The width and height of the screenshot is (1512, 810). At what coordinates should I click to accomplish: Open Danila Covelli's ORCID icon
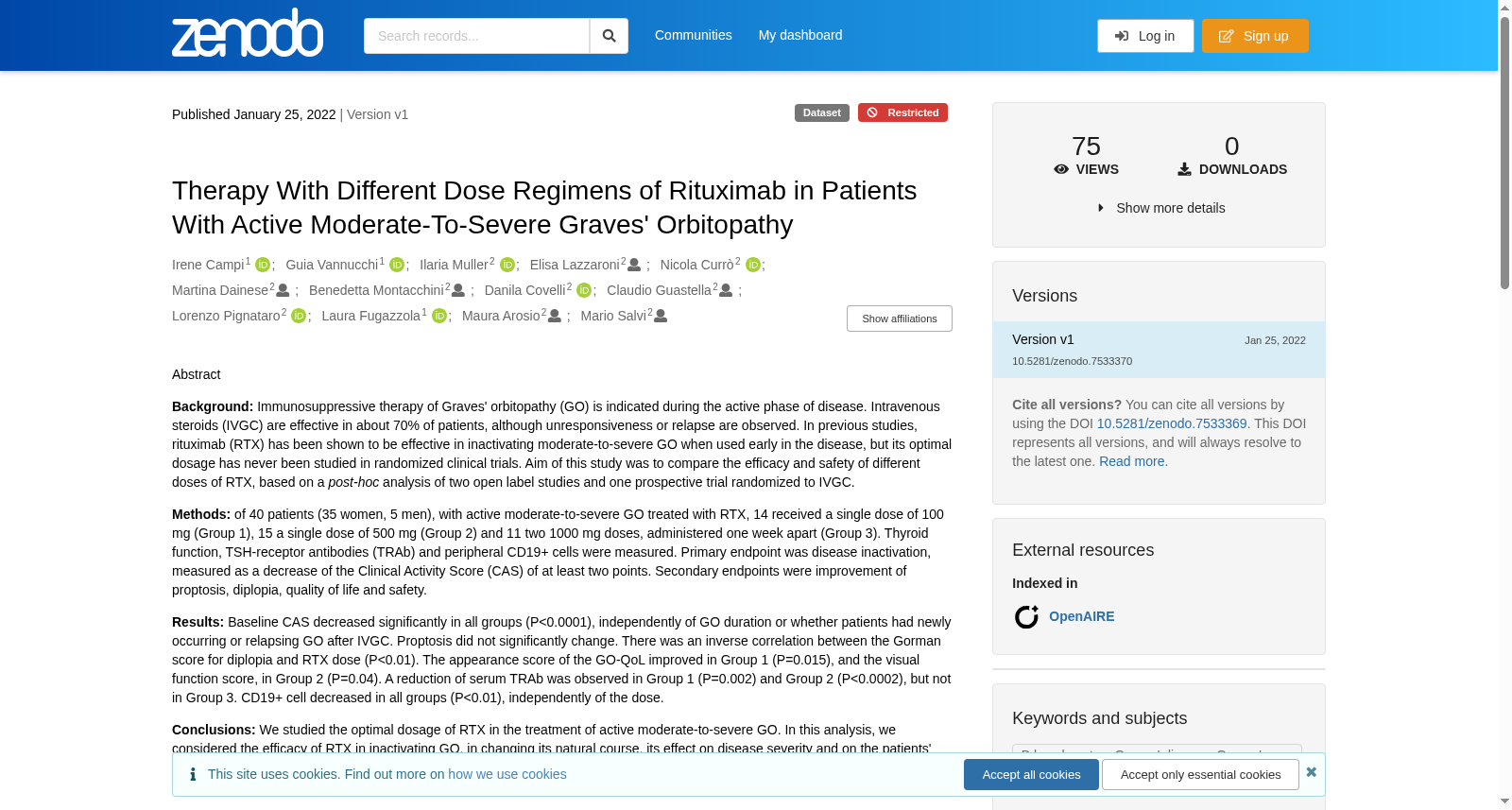584,290
